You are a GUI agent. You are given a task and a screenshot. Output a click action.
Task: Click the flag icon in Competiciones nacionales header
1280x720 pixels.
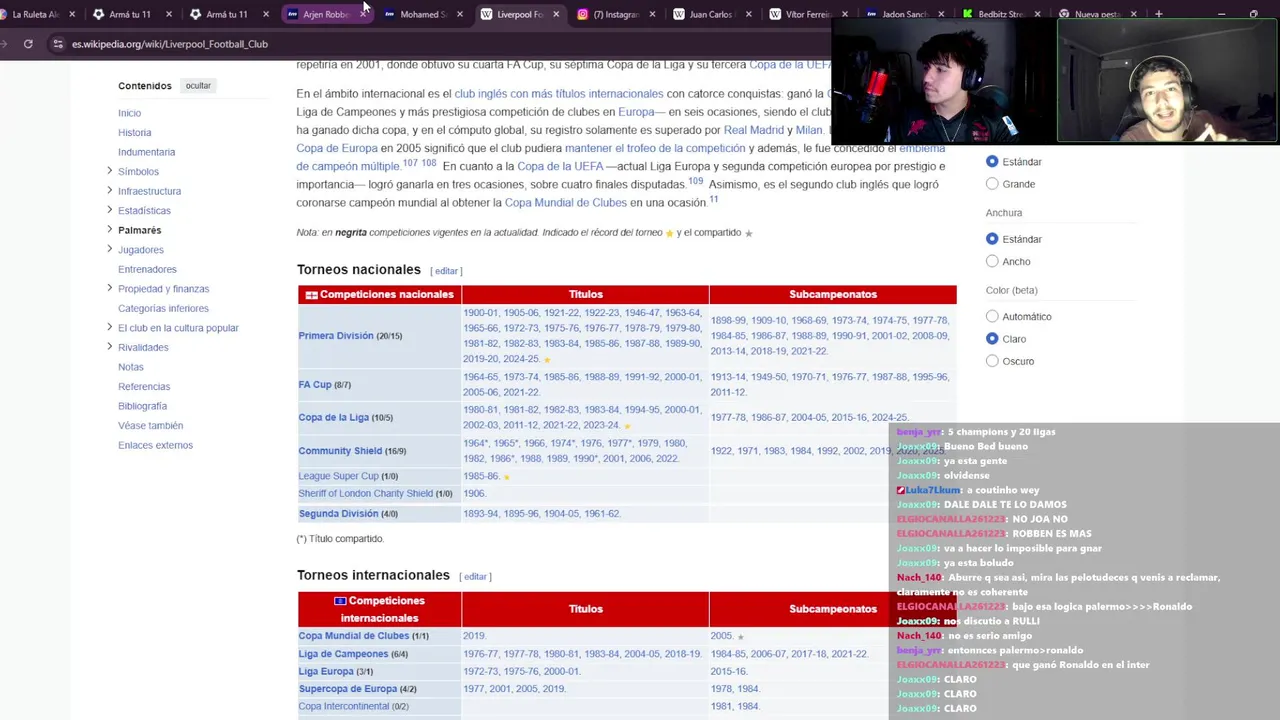click(311, 295)
